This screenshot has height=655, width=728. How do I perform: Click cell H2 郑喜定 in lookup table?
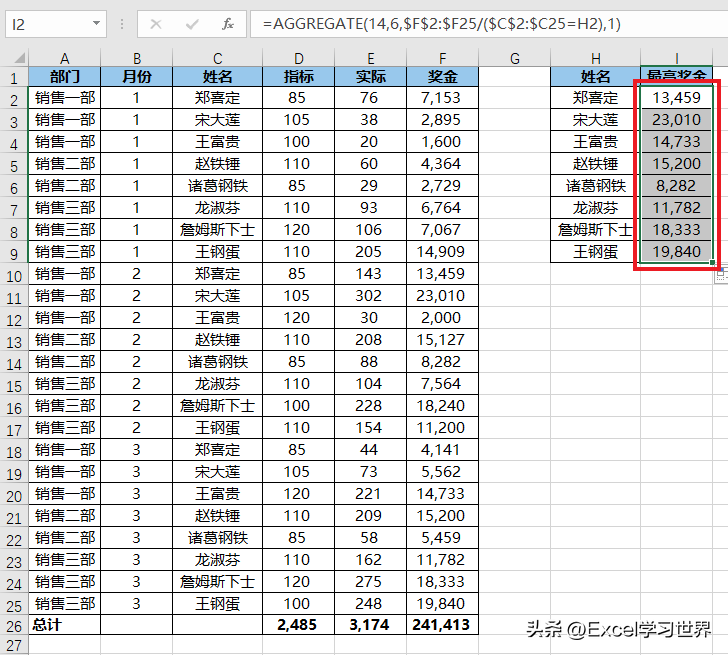click(x=596, y=97)
